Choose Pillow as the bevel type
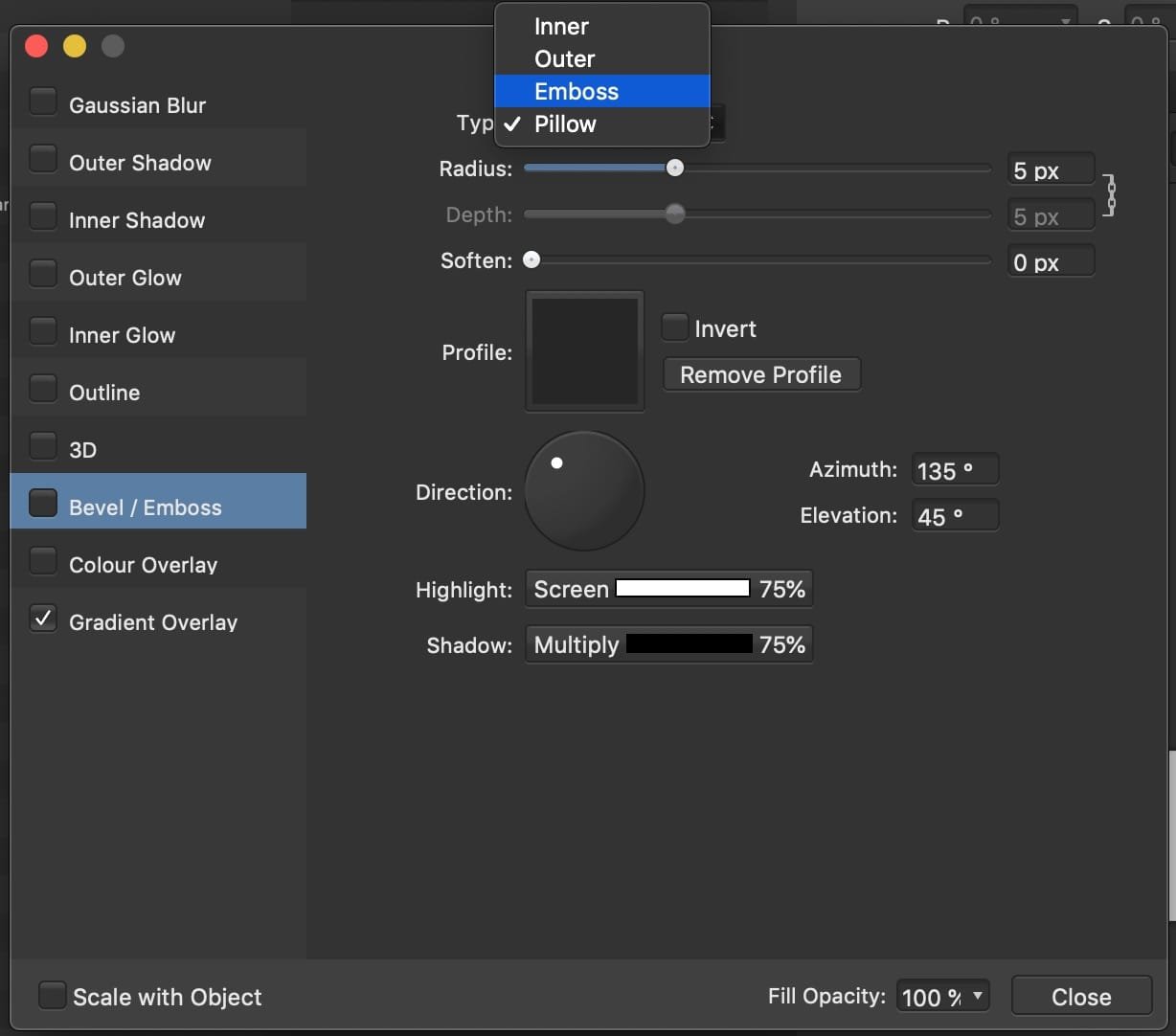Viewport: 1176px width, 1036px height. point(564,124)
